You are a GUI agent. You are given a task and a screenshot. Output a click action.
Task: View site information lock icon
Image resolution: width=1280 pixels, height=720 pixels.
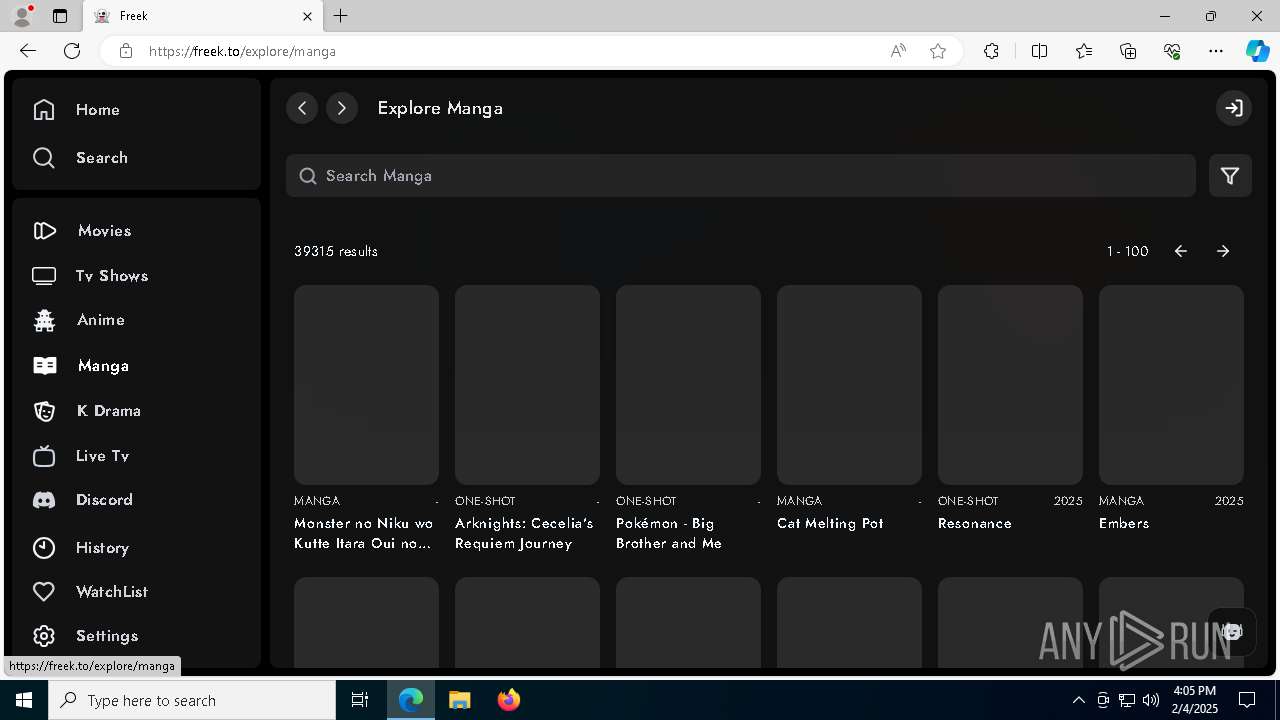coord(125,51)
